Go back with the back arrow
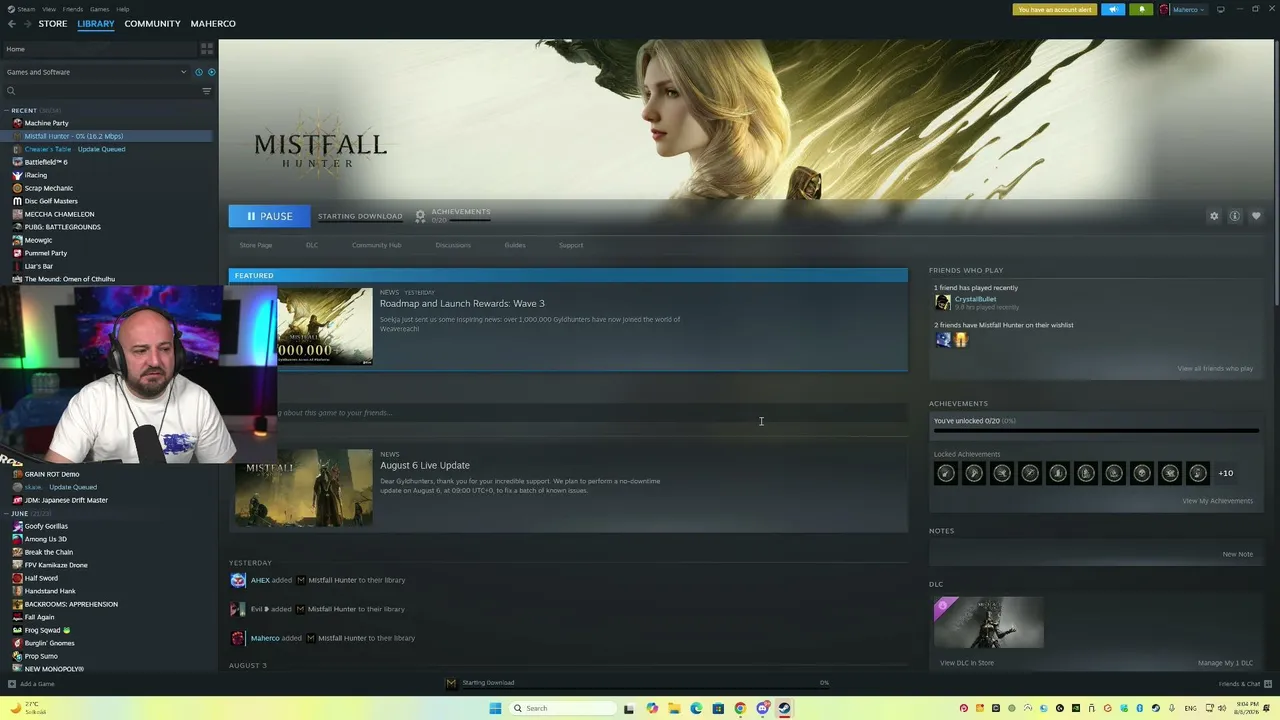This screenshot has height=720, width=1280. [x=11, y=24]
